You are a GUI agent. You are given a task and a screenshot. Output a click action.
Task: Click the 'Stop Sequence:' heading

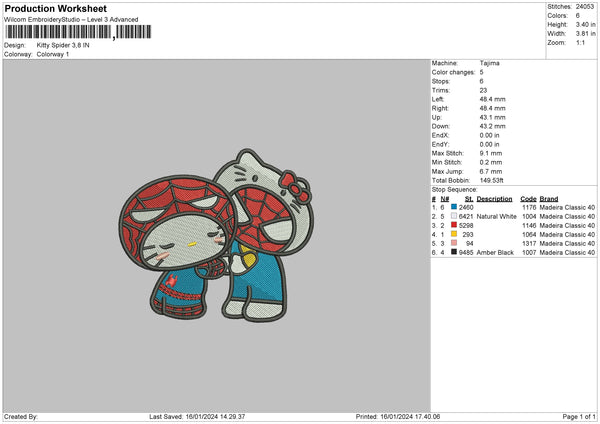point(455,190)
